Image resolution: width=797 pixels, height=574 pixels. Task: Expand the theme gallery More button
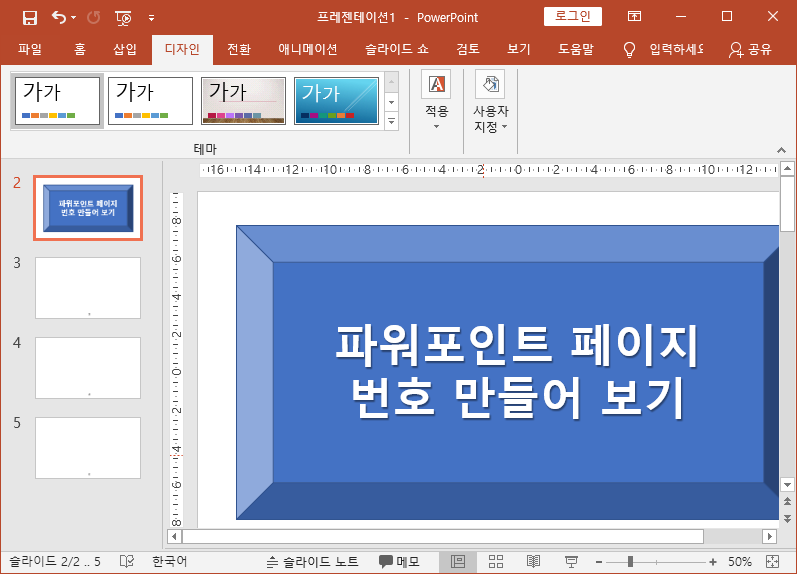391,121
